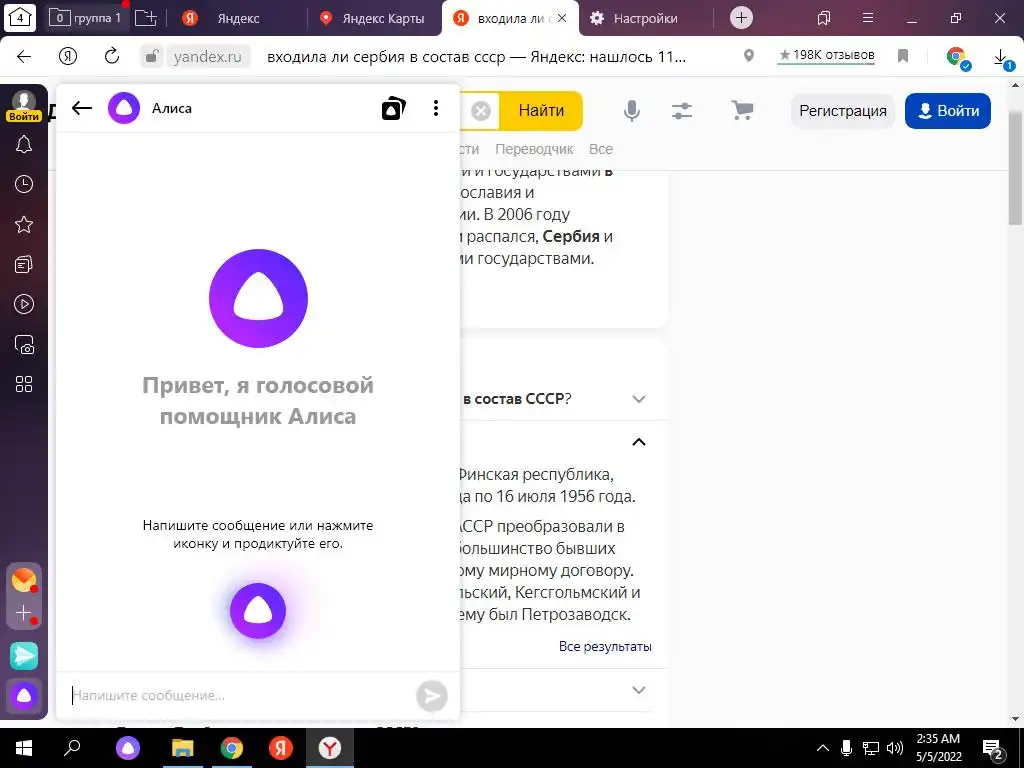Clear the search query
Image resolution: width=1024 pixels, height=768 pixels.
tap(481, 111)
